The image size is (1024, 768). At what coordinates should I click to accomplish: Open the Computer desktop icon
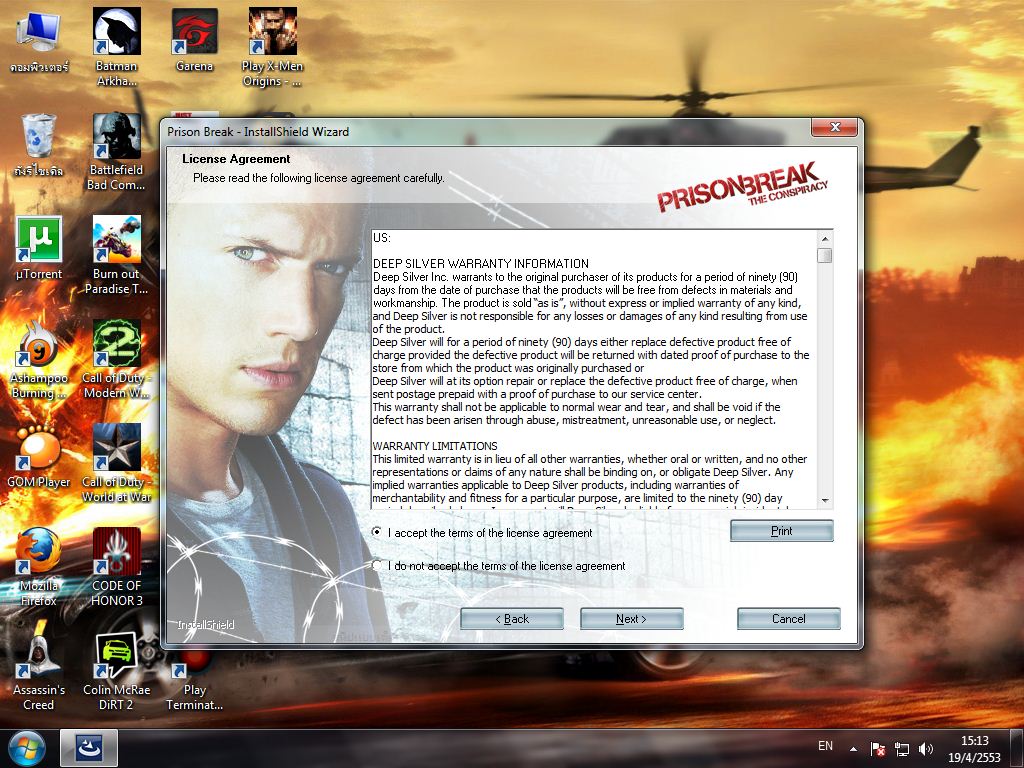click(x=39, y=40)
